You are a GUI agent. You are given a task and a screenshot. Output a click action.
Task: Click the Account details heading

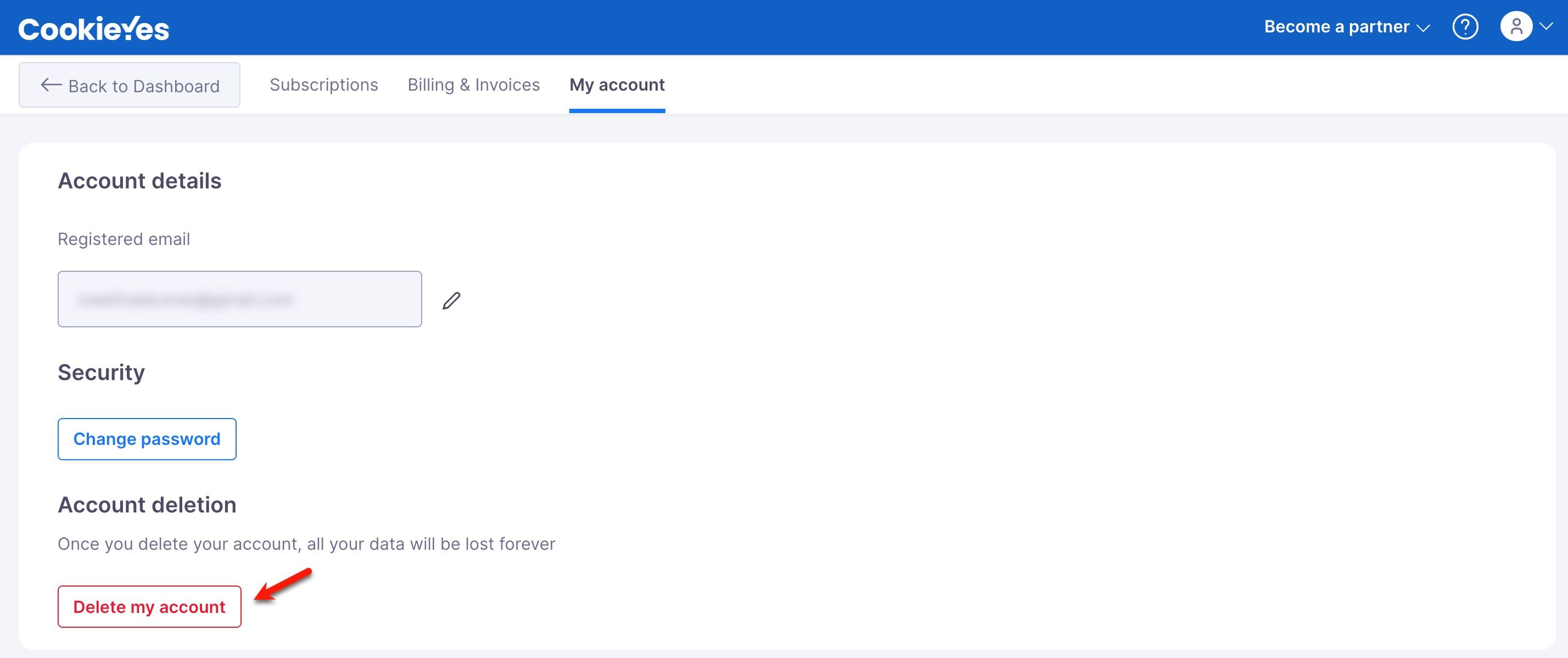click(139, 181)
